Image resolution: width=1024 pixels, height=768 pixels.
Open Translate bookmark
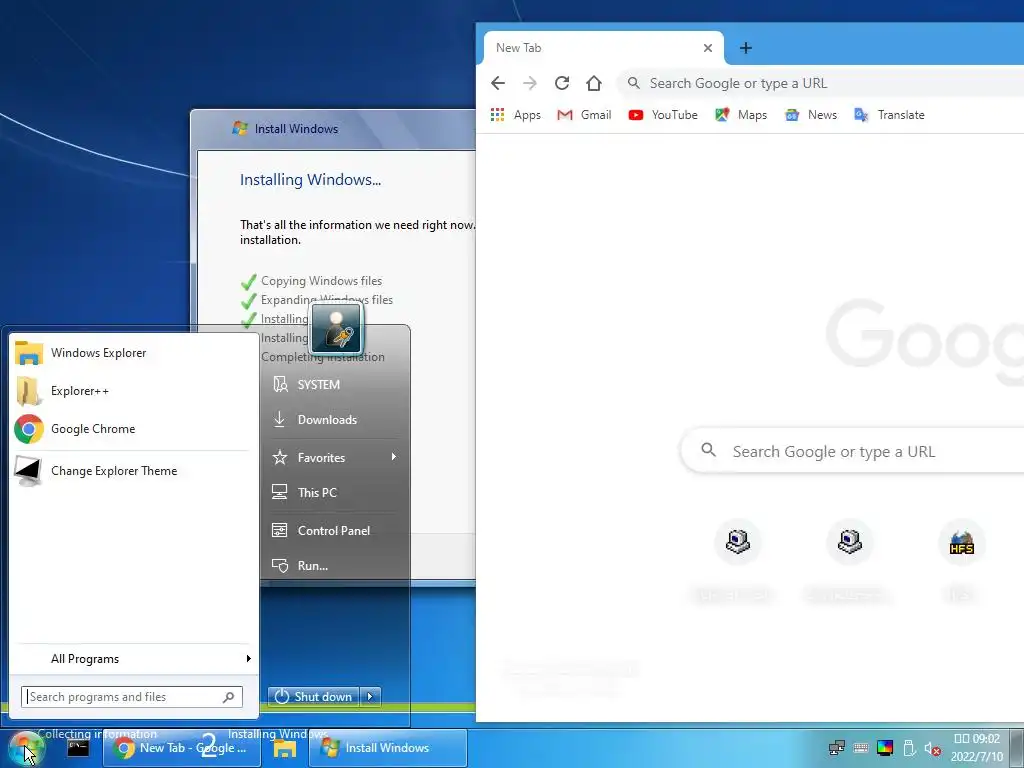(x=889, y=115)
